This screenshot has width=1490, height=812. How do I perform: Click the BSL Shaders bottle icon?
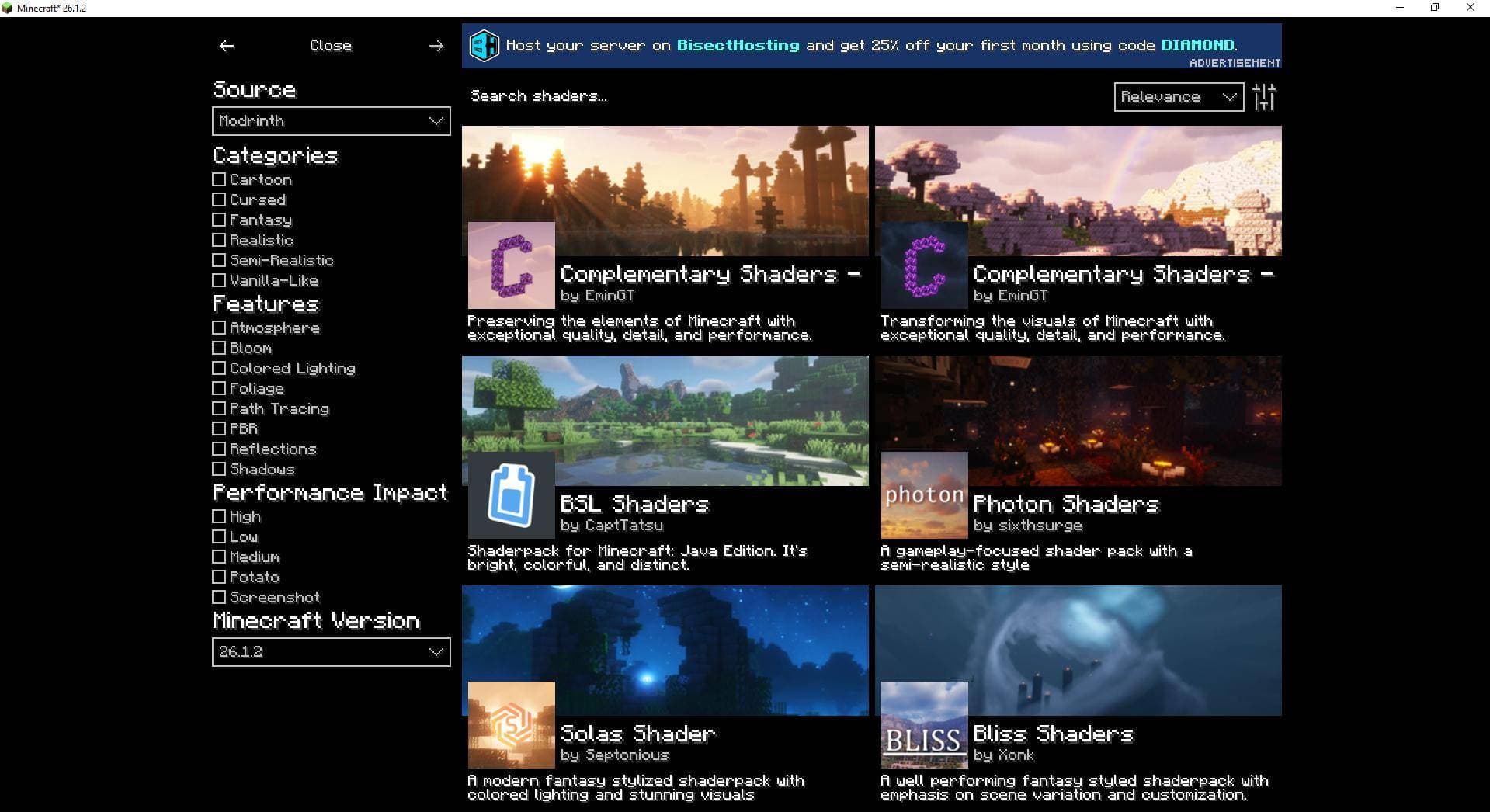(512, 495)
